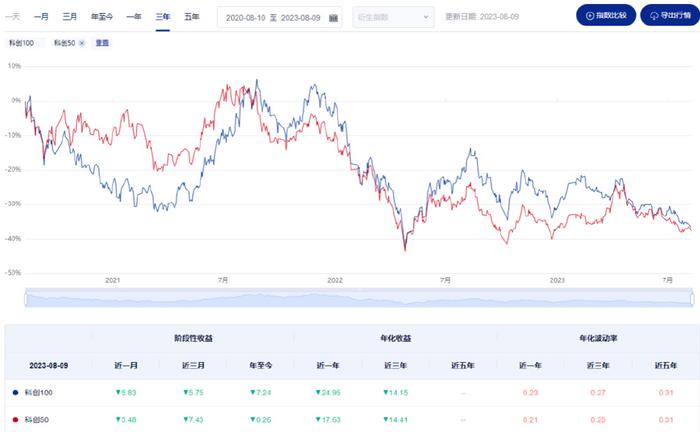
Task: Click the 重置 reset link
Action: 102,43
